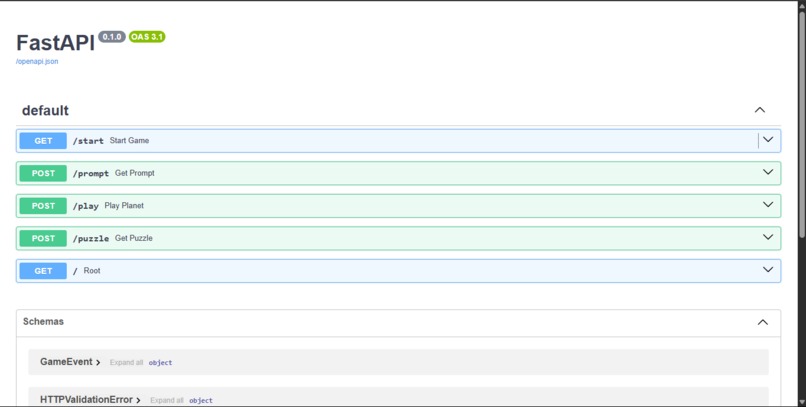This screenshot has height=407, width=806.
Task: Click the POST badge on /prompt
Action: coord(43,173)
